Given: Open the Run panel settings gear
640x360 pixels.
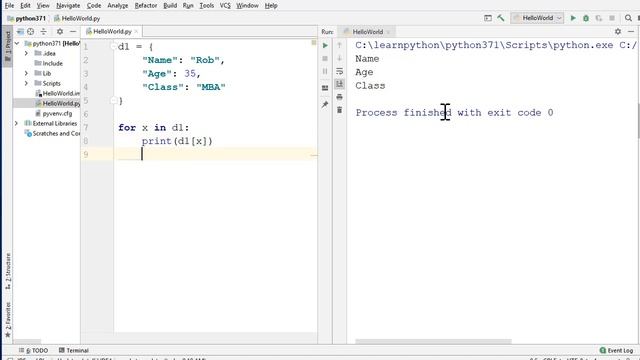Looking at the screenshot, I should pos(618,31).
